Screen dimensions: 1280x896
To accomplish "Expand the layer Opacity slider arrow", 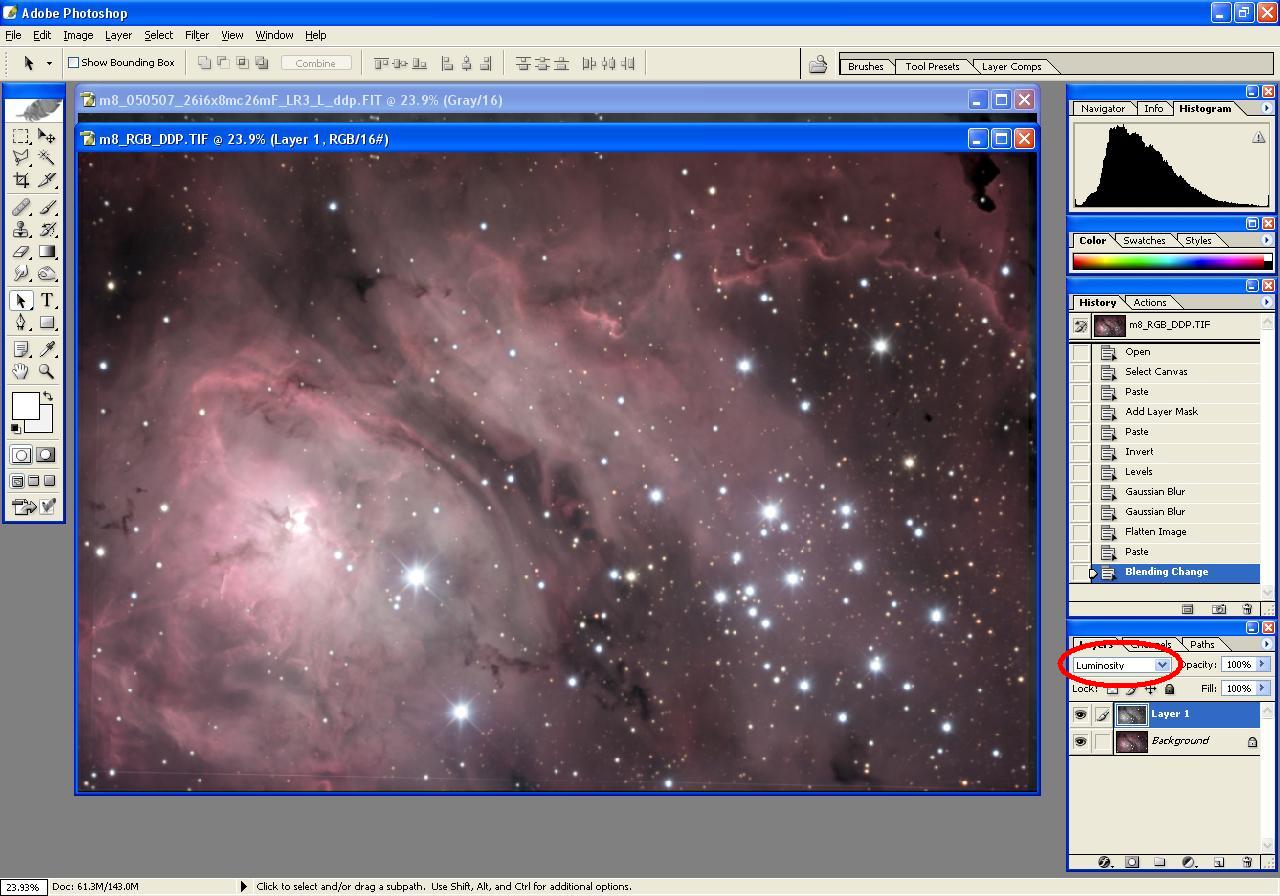I will pyautogui.click(x=1262, y=665).
